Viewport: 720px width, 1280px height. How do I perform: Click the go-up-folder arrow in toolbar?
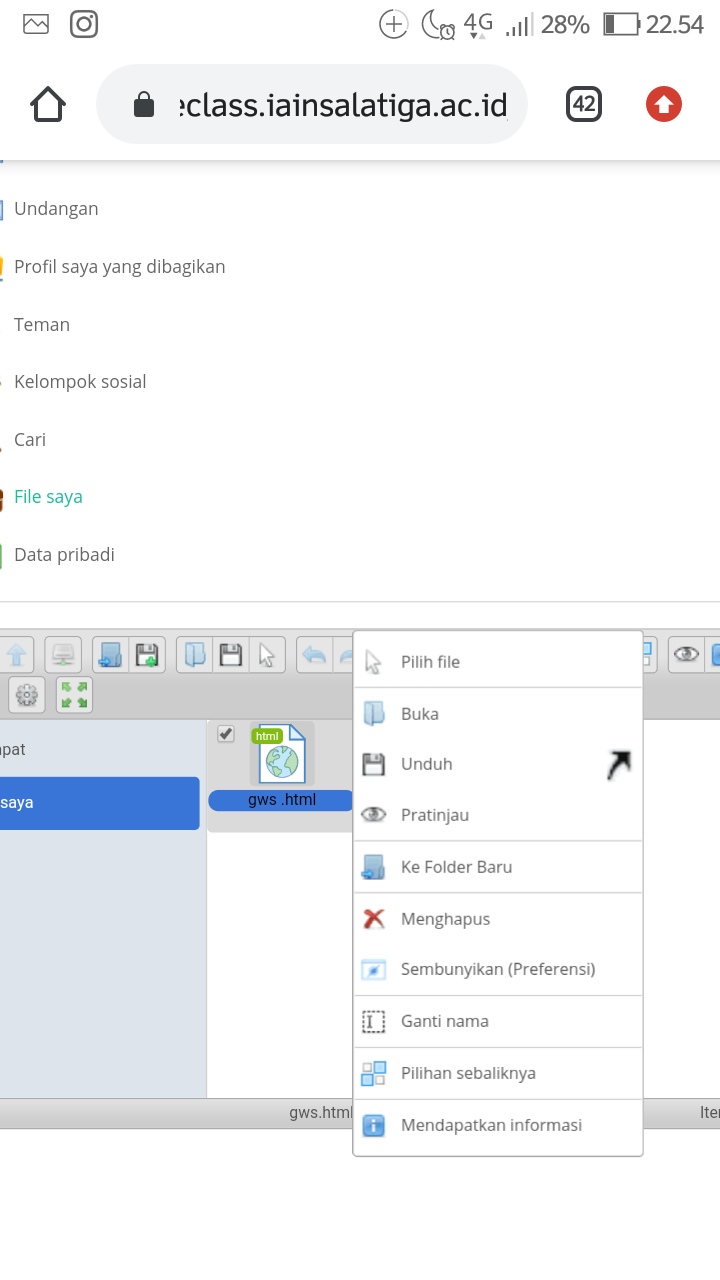point(17,655)
